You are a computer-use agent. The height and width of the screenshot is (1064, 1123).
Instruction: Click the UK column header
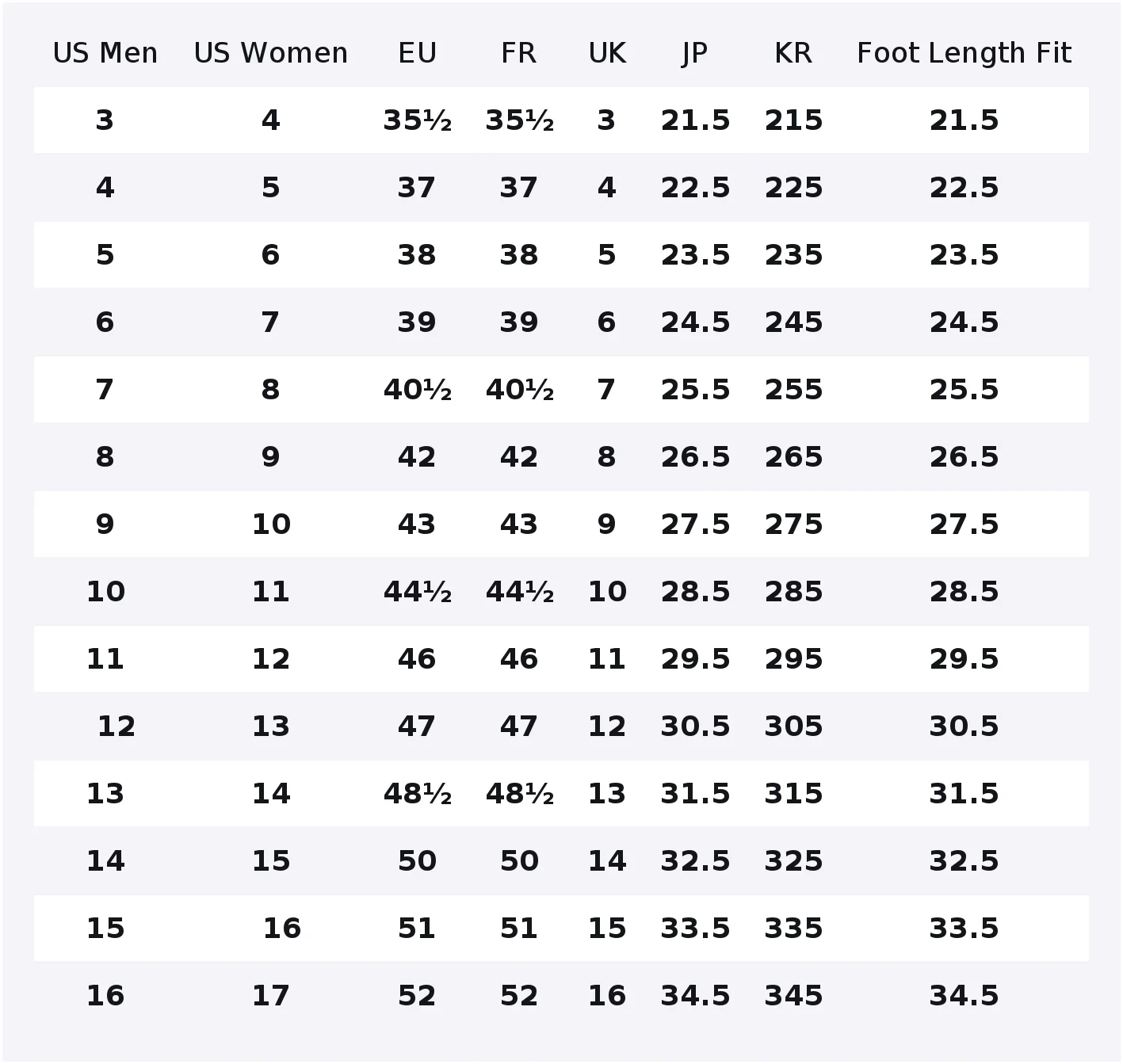607,53
